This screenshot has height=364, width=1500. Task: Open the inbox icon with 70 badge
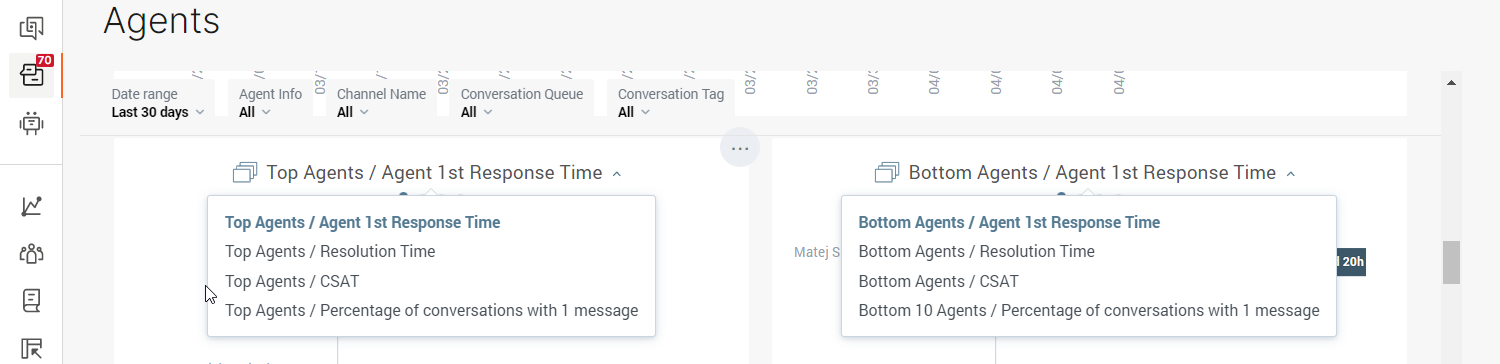pyautogui.click(x=31, y=76)
